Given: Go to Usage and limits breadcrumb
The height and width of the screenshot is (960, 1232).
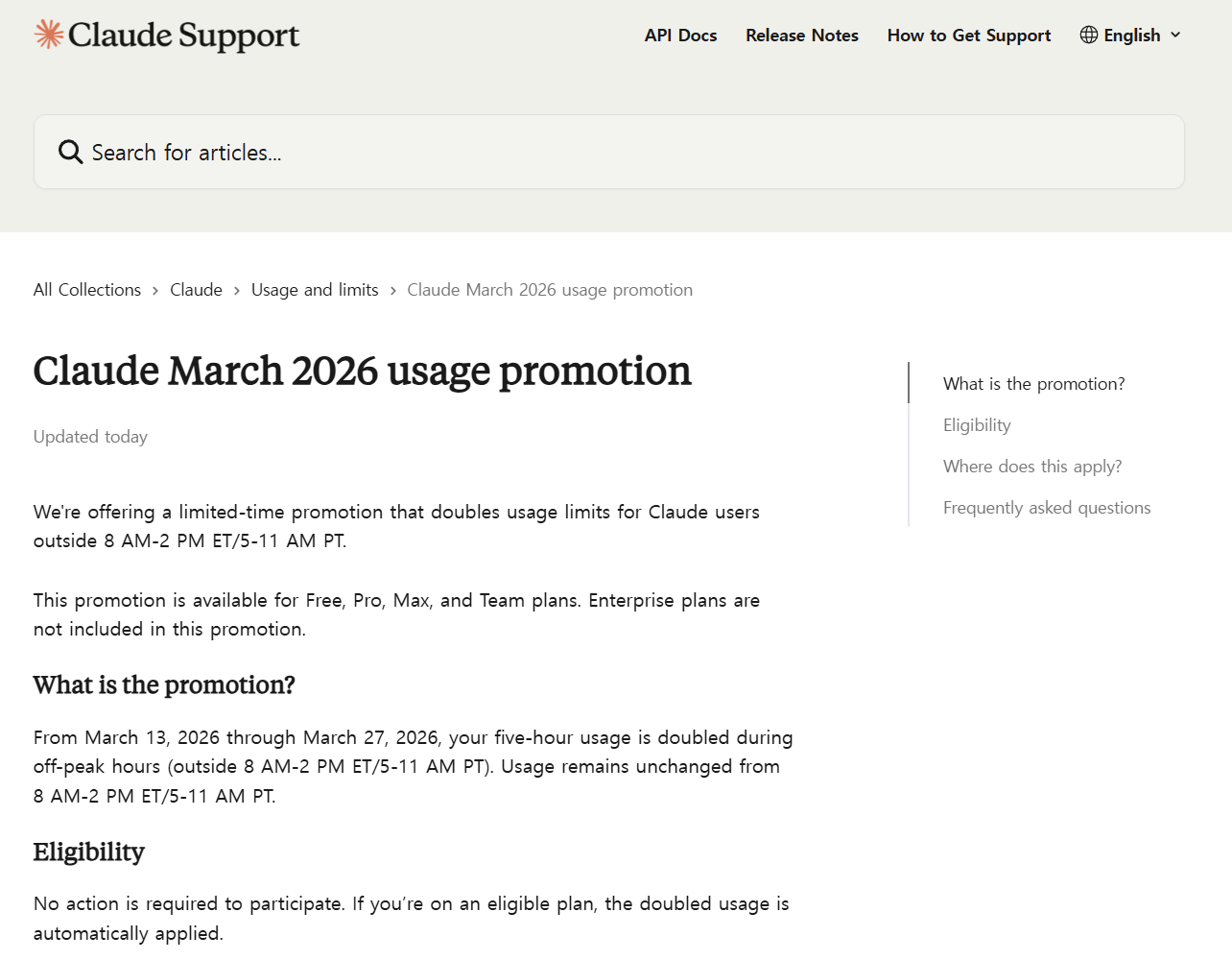Looking at the screenshot, I should point(315,290).
